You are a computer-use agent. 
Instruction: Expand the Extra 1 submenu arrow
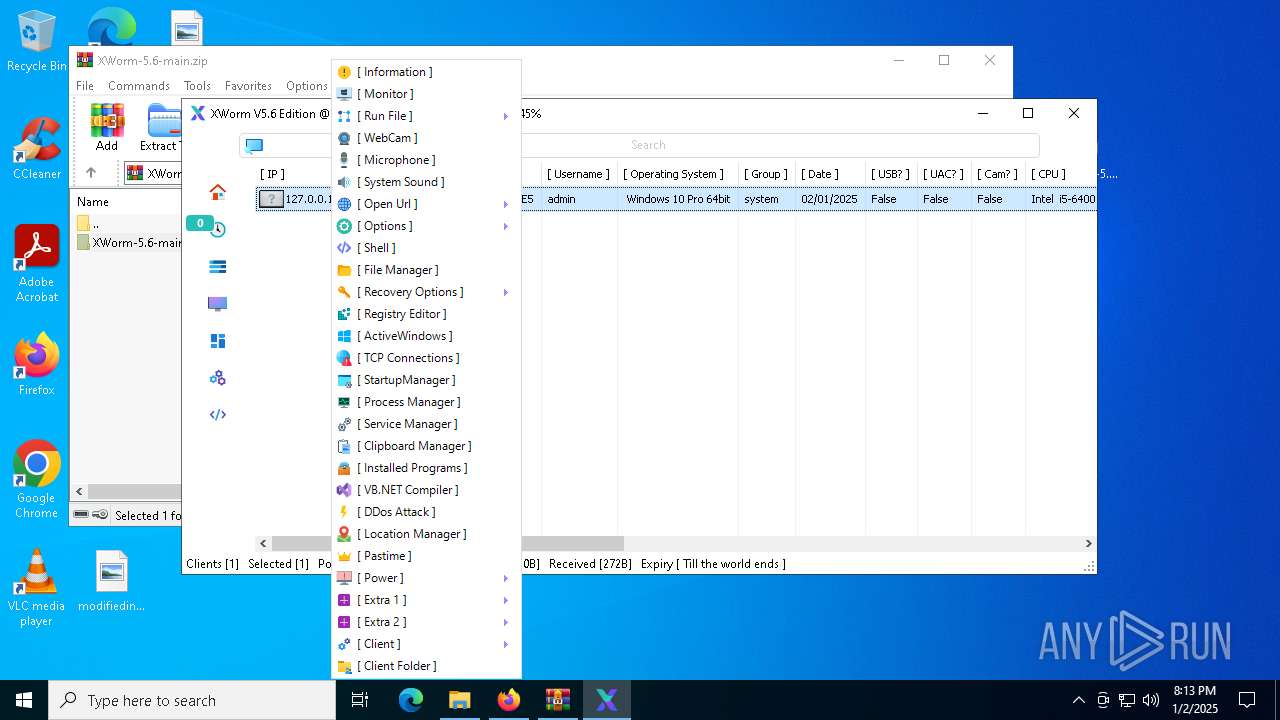(506, 600)
